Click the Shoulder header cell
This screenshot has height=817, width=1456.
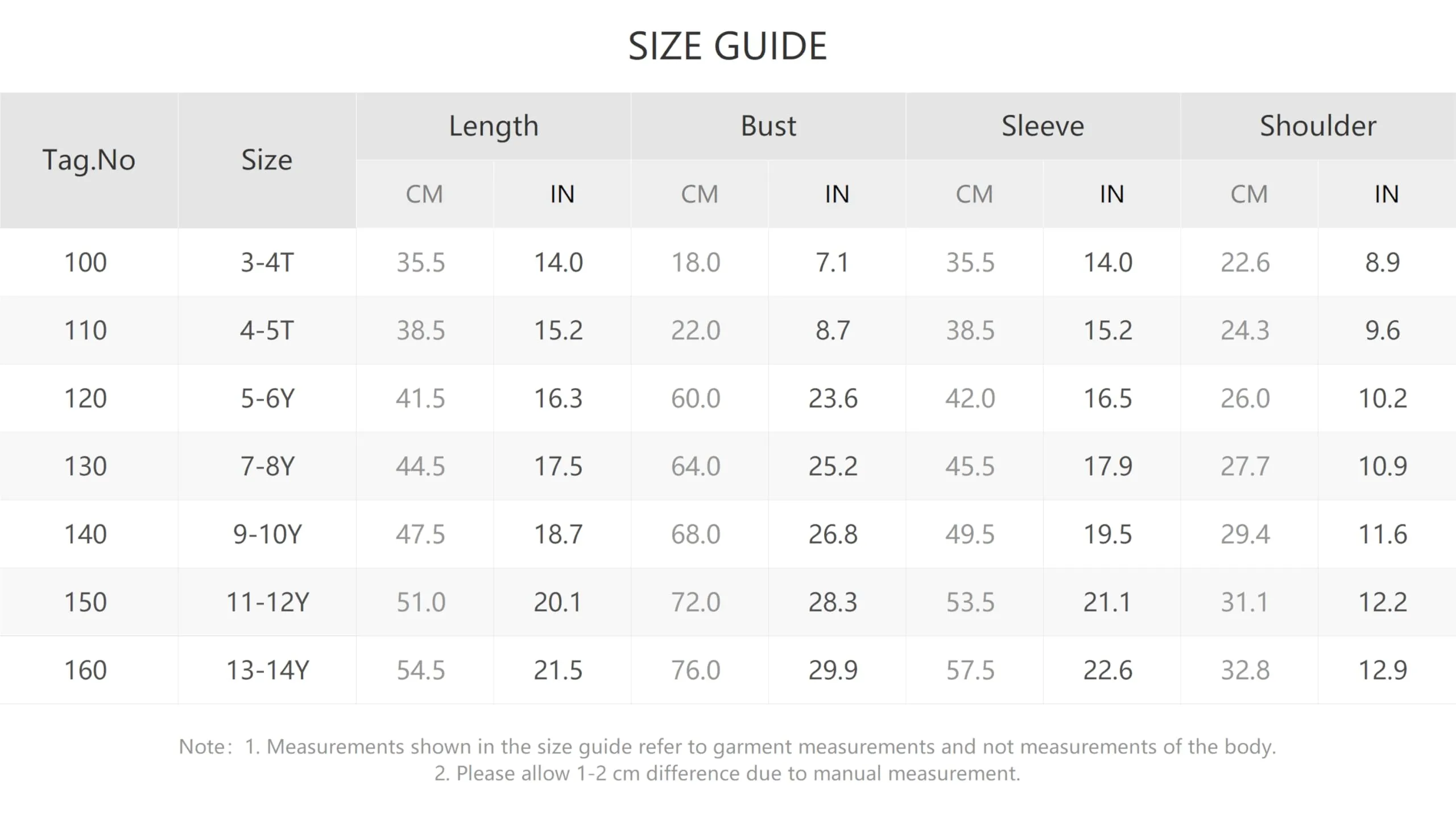(x=1318, y=126)
